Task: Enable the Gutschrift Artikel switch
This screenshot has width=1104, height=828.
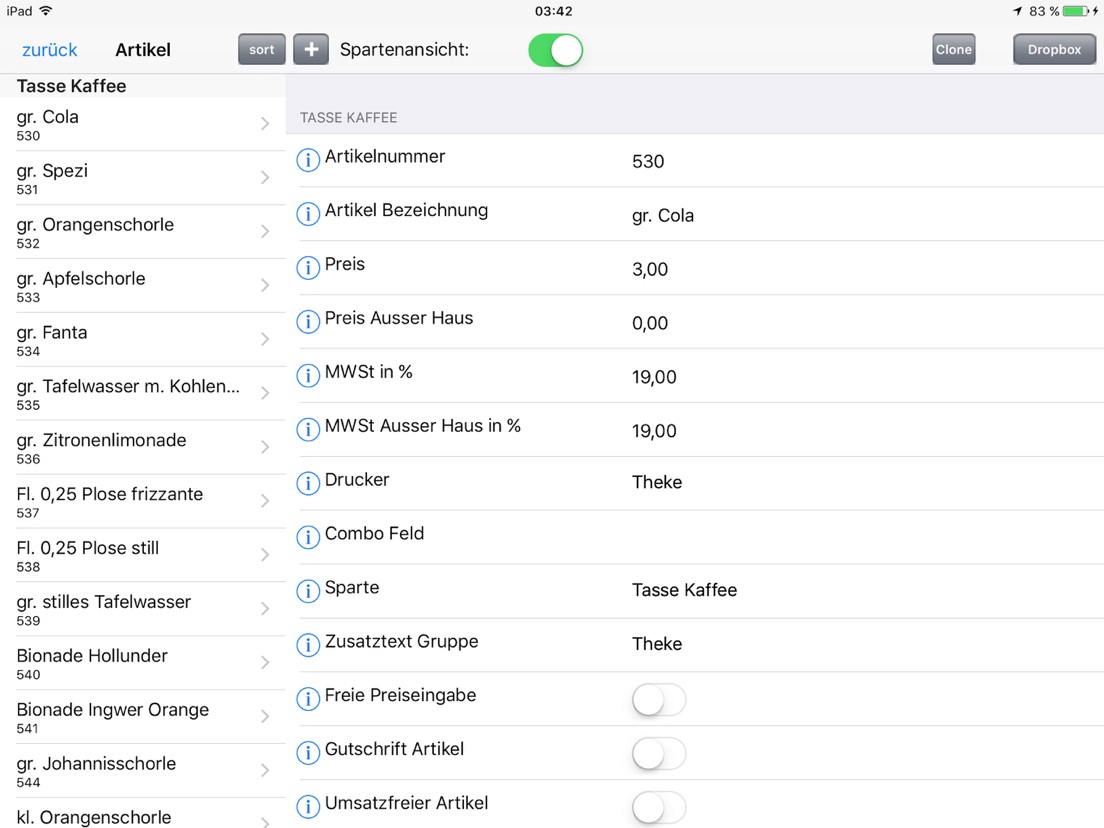Action: pyautogui.click(x=659, y=753)
